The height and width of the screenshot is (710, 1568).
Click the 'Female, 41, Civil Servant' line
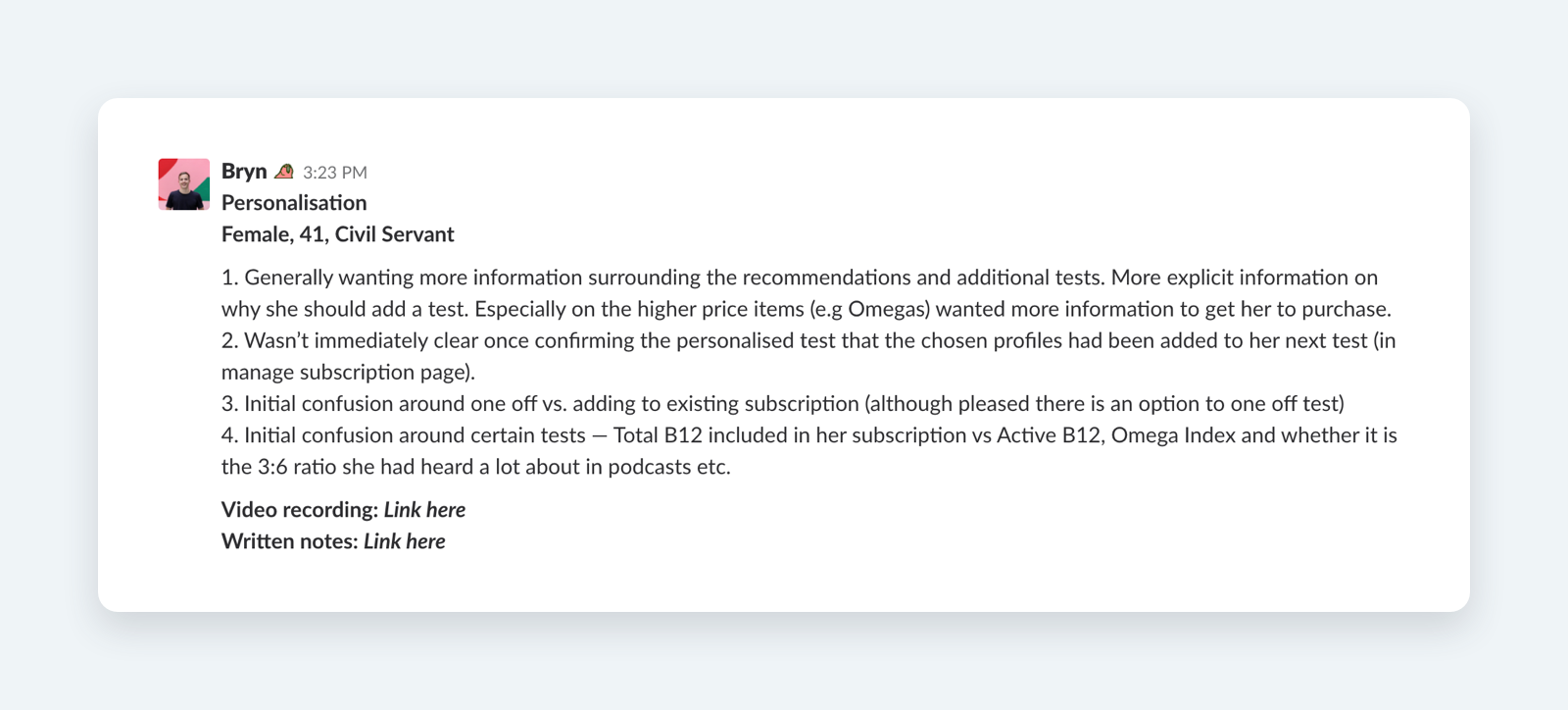(338, 234)
